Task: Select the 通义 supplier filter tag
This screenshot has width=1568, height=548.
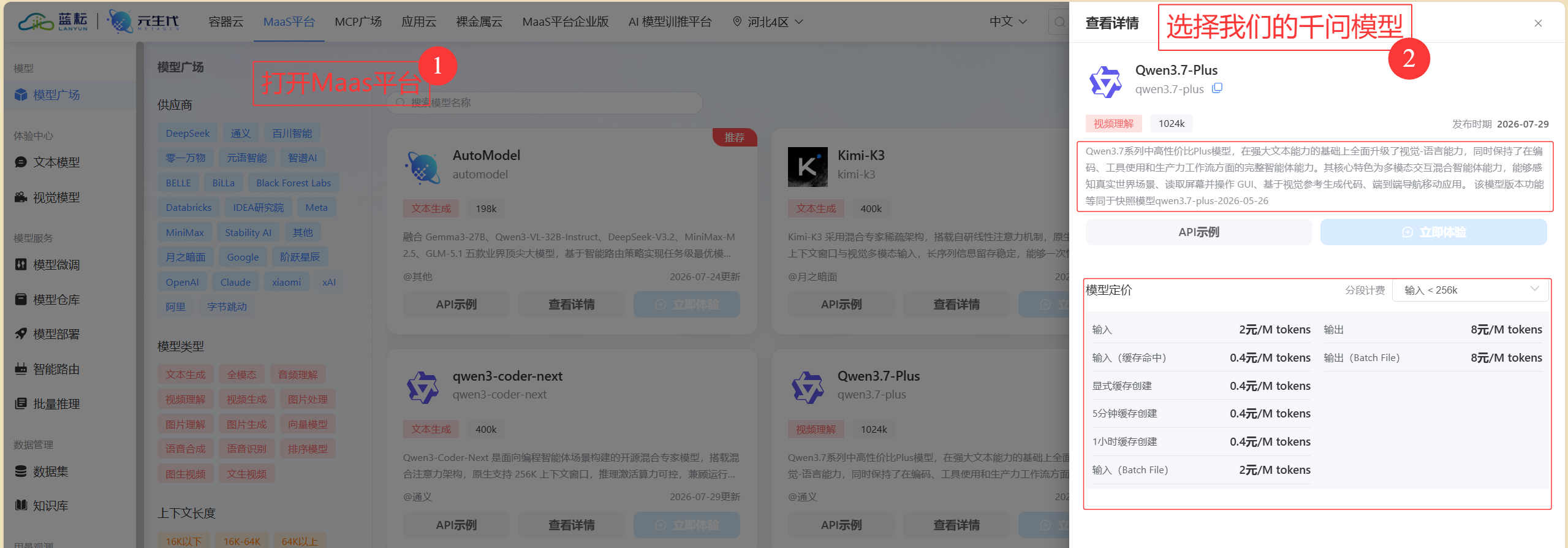Action: [241, 133]
